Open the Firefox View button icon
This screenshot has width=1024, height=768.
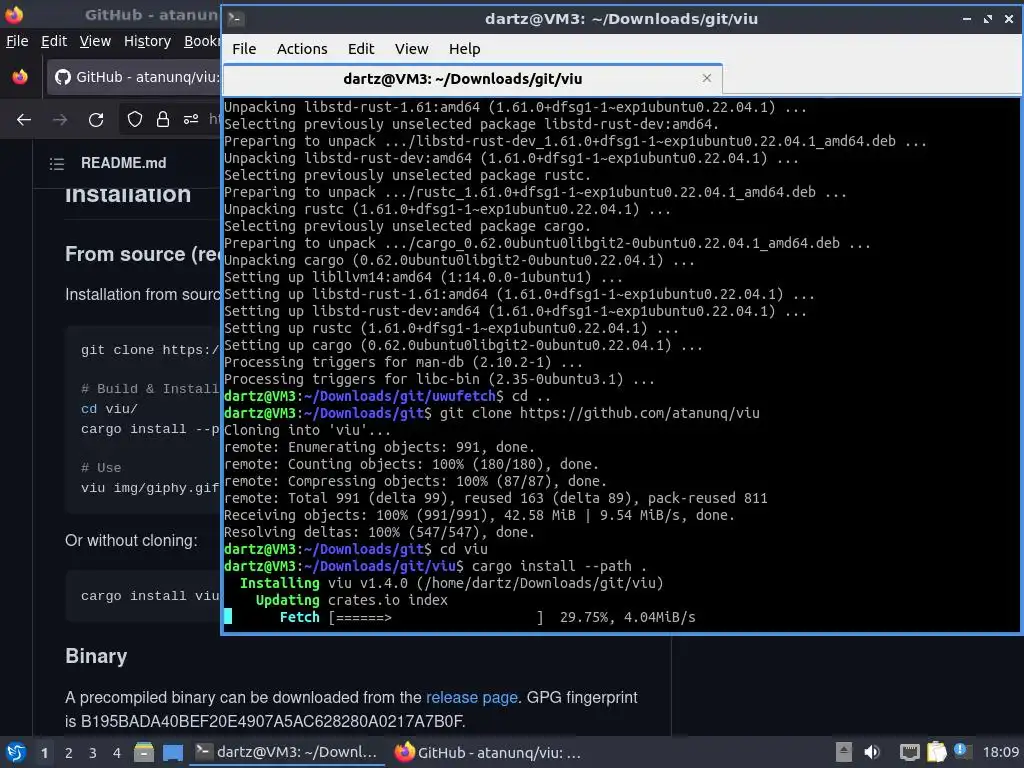click(20, 77)
